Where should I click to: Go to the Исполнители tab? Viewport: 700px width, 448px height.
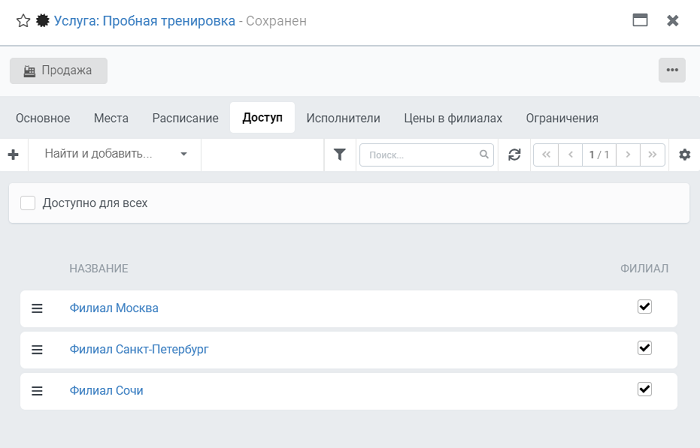343,118
